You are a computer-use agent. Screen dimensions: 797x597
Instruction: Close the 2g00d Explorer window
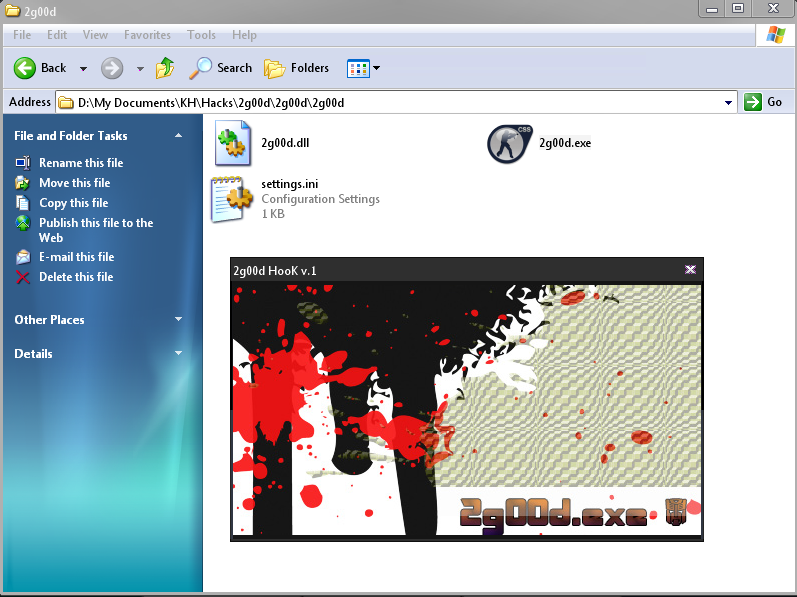773,9
